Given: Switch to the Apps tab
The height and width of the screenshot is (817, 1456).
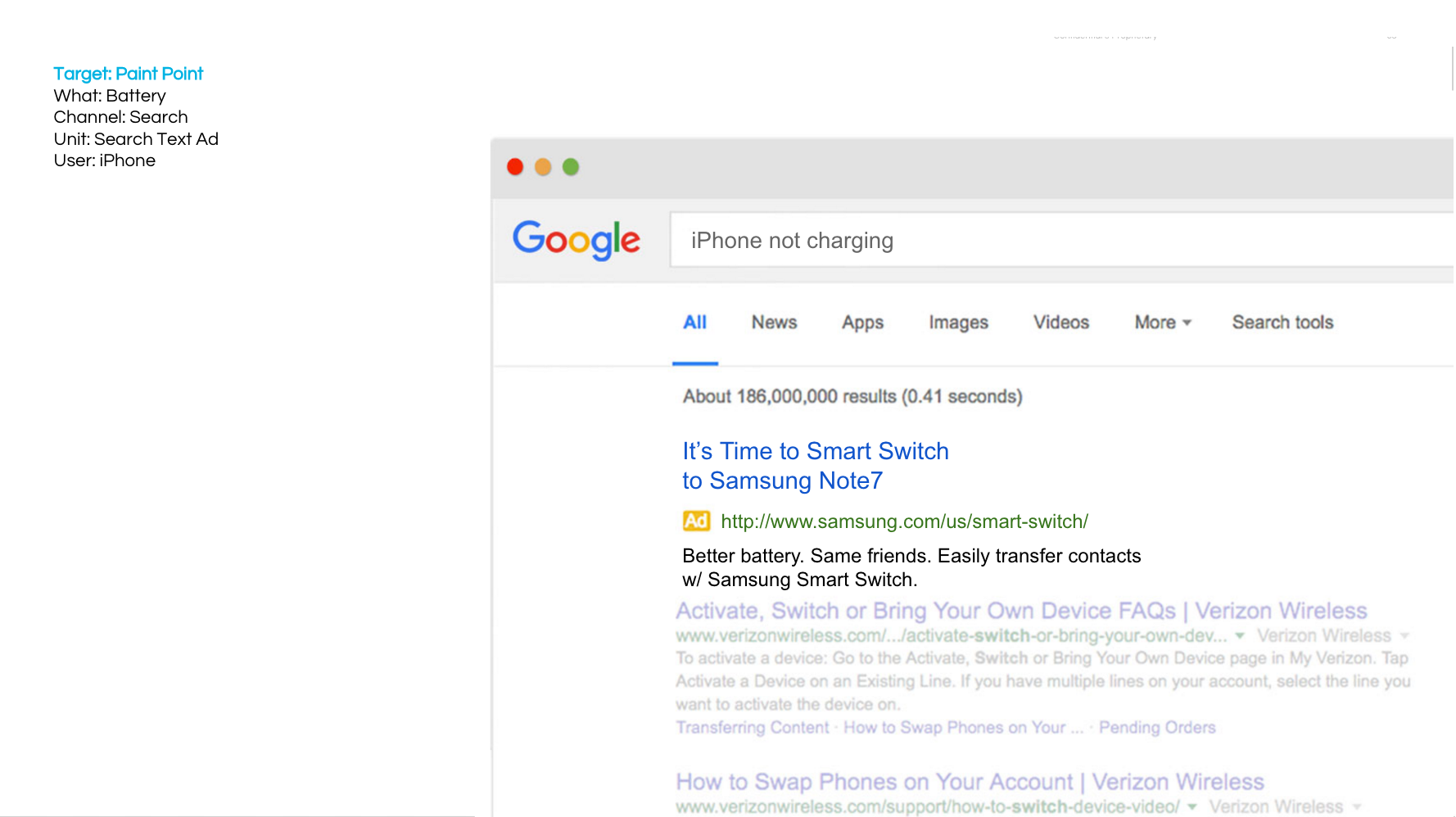Looking at the screenshot, I should click(x=861, y=323).
